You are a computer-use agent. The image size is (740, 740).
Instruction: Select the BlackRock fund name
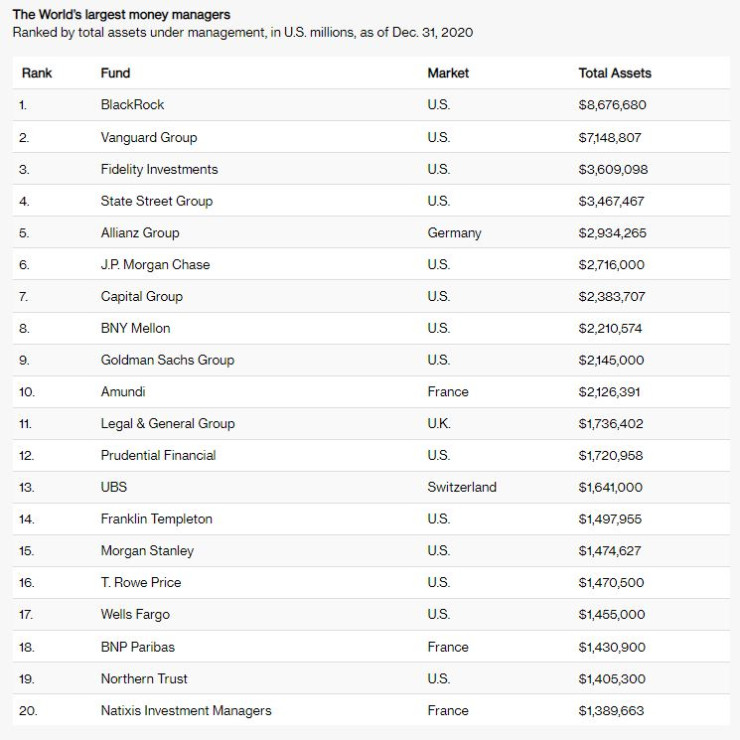132,105
